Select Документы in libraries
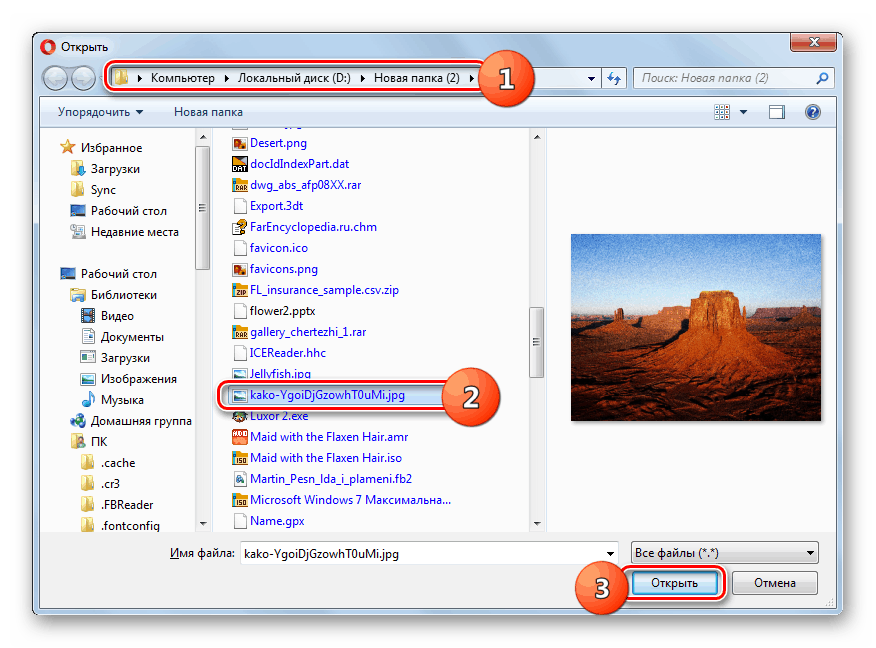 click(x=132, y=337)
